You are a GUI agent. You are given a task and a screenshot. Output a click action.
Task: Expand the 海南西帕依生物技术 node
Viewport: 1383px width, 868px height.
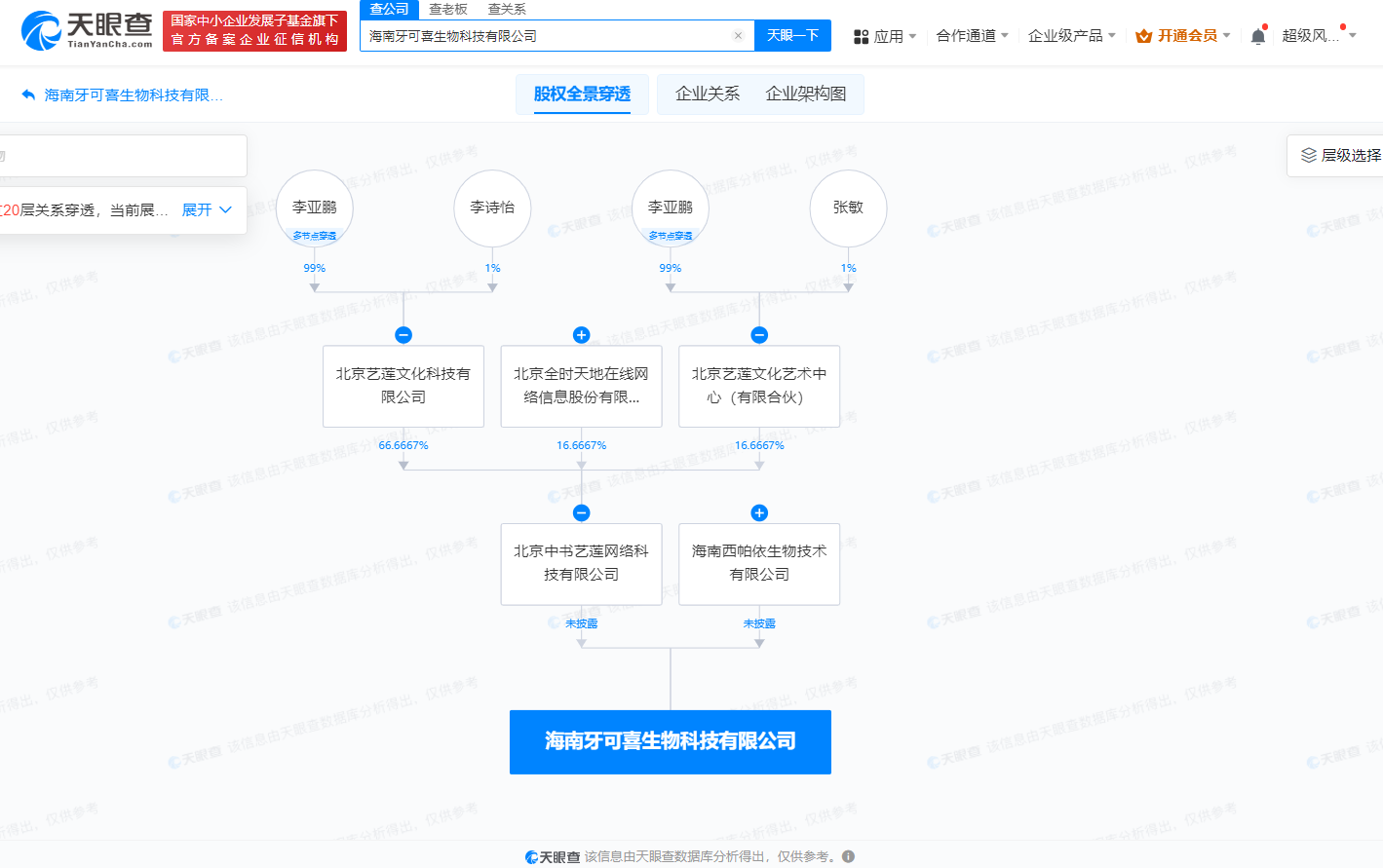[x=759, y=513]
